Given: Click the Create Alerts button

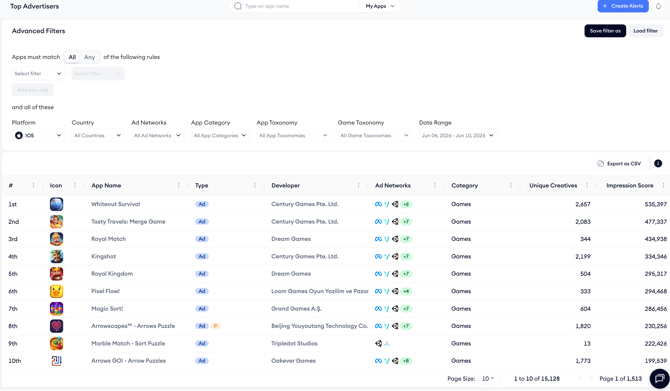Looking at the screenshot, I should 623,6.
